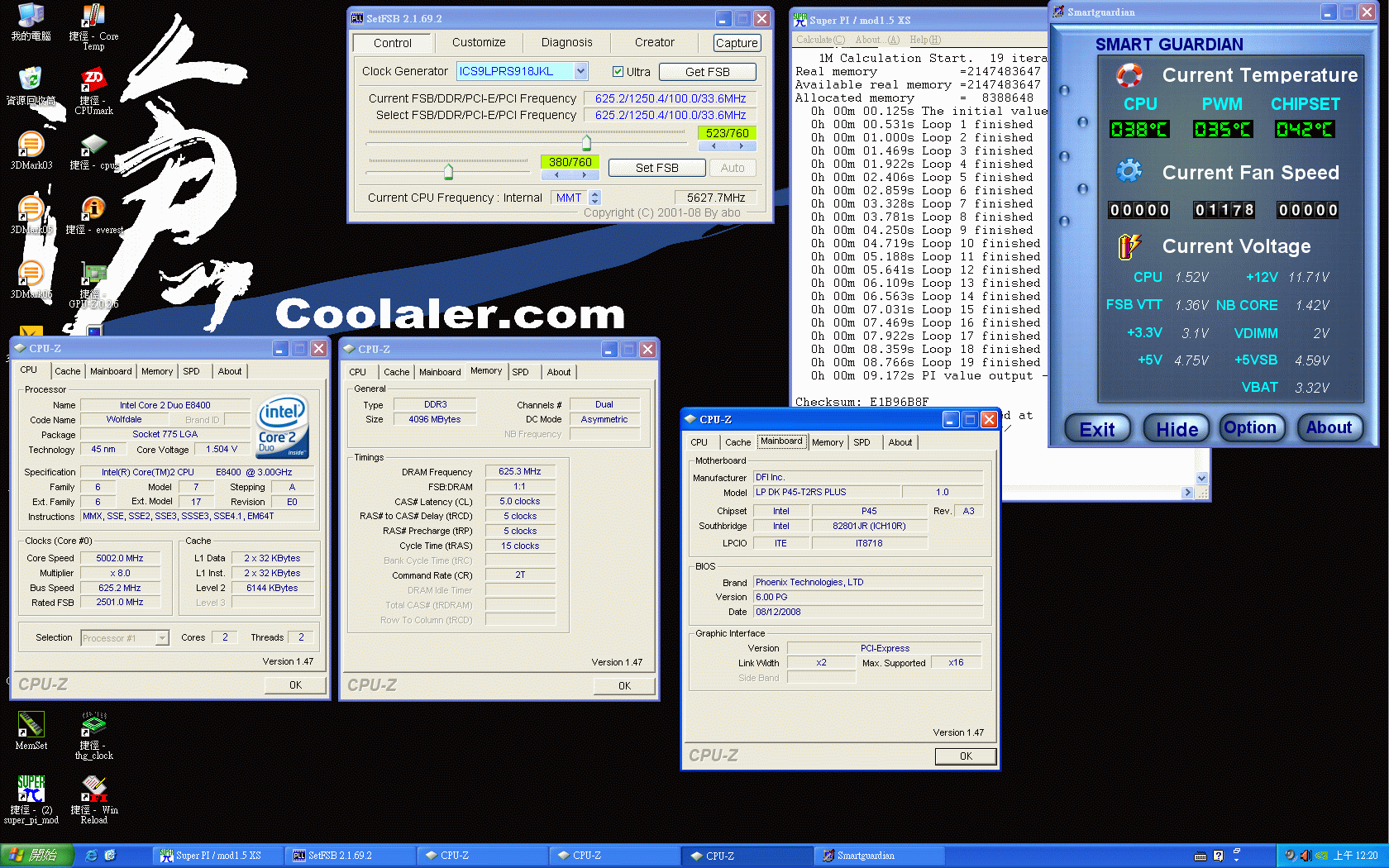Launch the everest desktop shortcut
This screenshot has width=1389, height=868.
tap(93, 215)
